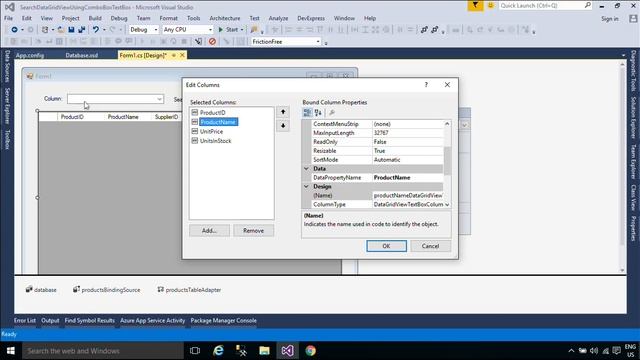Viewport: 640px width, 360px height.
Task: Switch to App.config tab
Action: 30,55
